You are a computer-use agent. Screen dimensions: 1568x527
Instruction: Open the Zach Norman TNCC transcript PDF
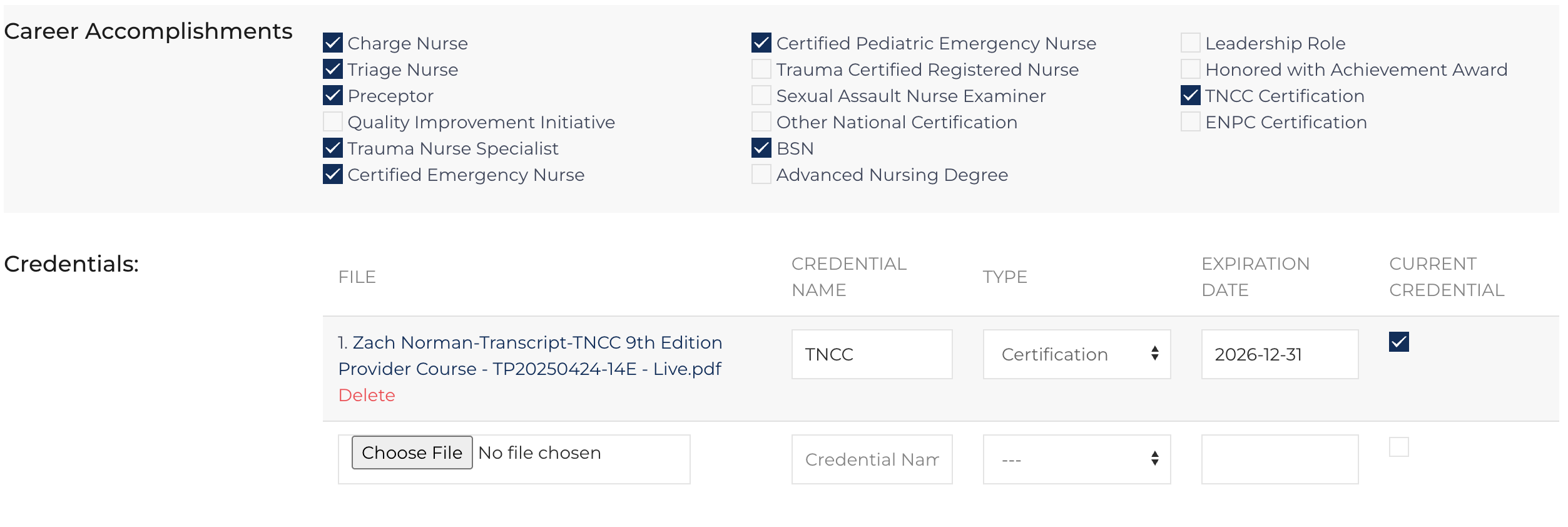pos(529,356)
